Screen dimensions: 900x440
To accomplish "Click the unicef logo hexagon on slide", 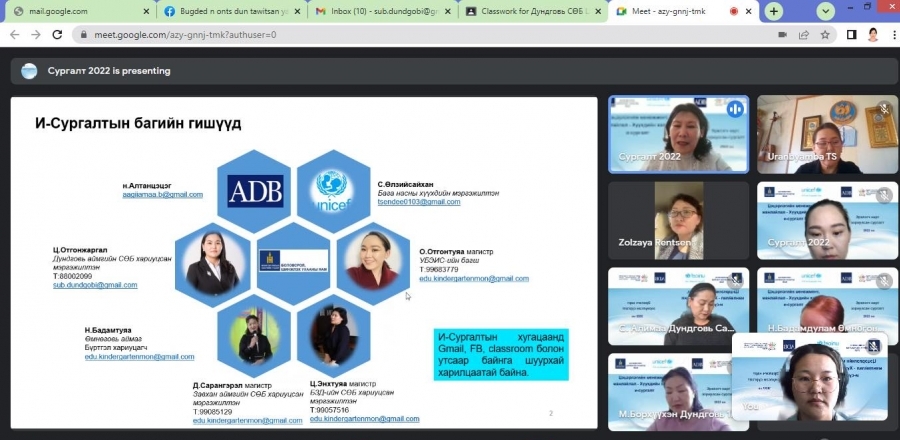I will 333,191.
